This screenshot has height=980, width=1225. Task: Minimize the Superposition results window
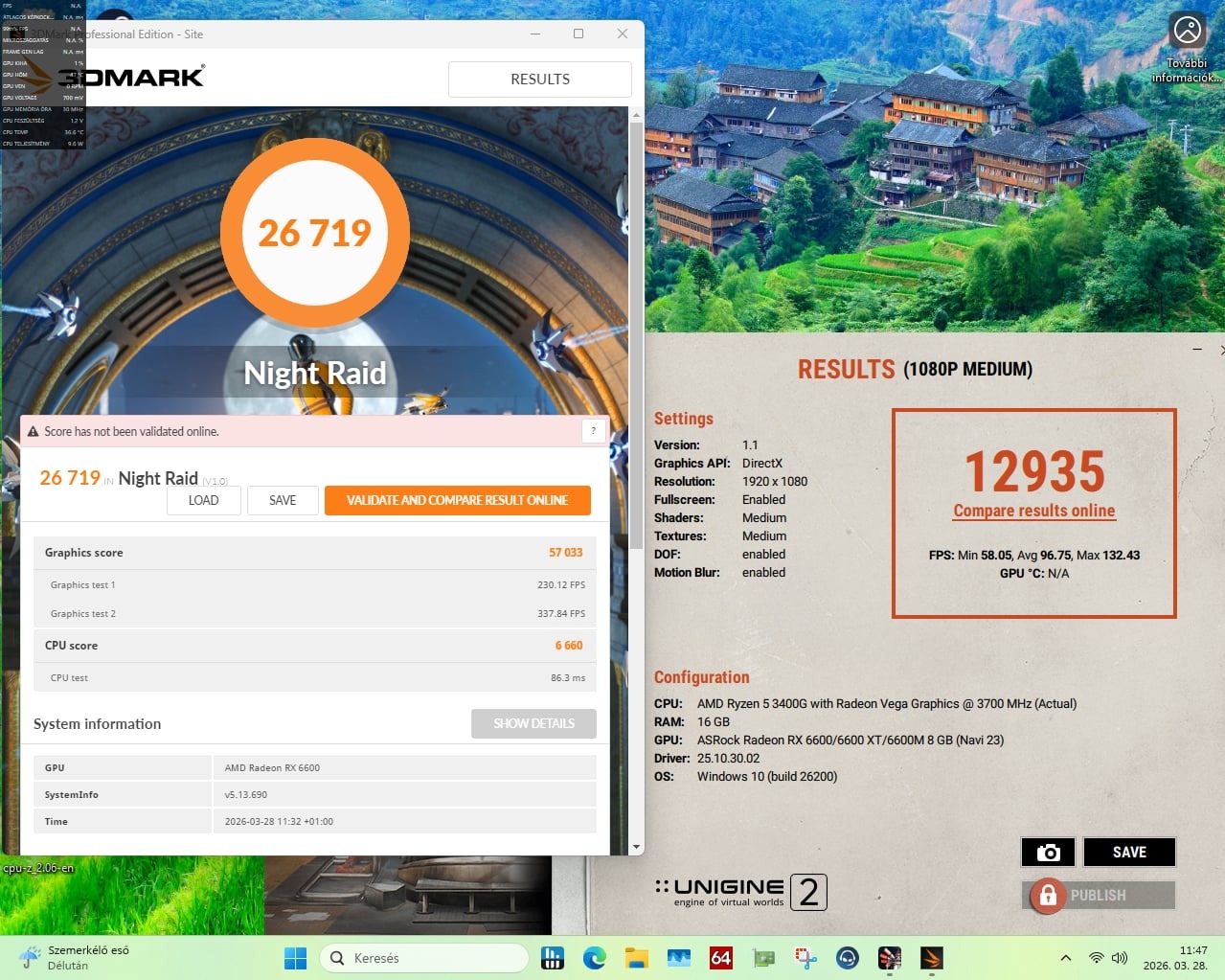coord(1197,350)
